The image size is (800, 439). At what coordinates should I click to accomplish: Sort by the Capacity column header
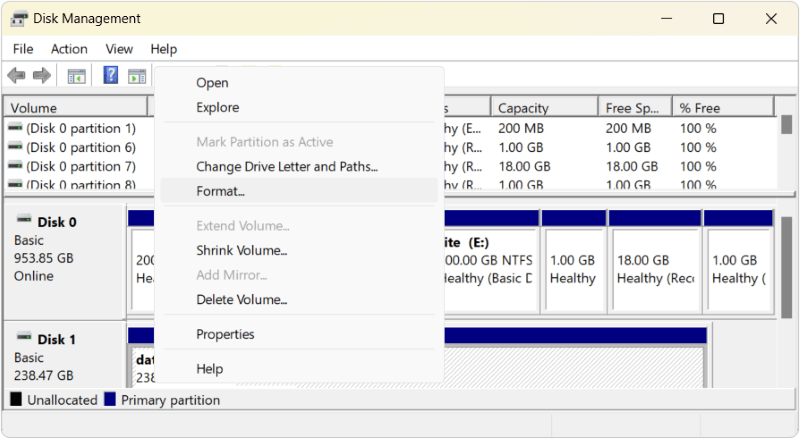(544, 108)
